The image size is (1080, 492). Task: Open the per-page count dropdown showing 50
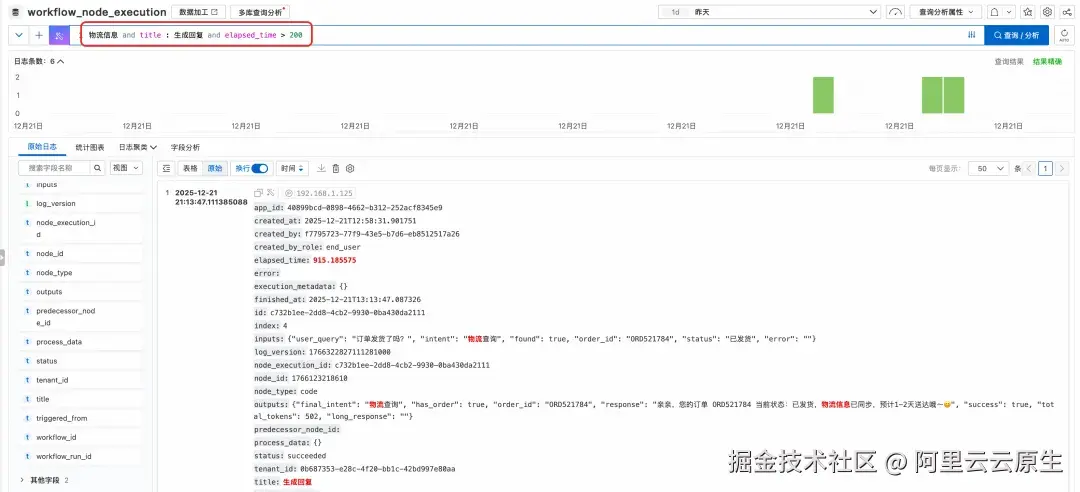[x=988, y=168]
